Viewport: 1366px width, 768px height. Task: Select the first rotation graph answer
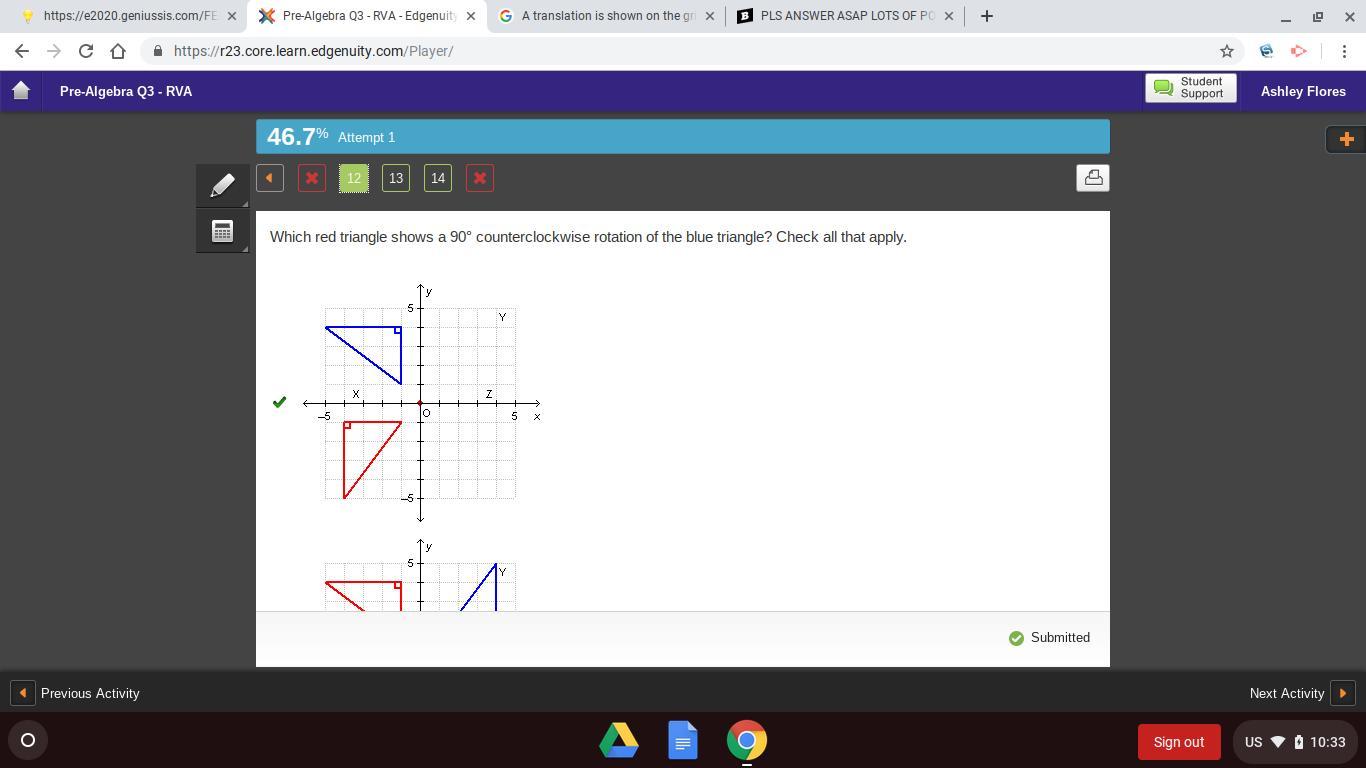(421, 402)
